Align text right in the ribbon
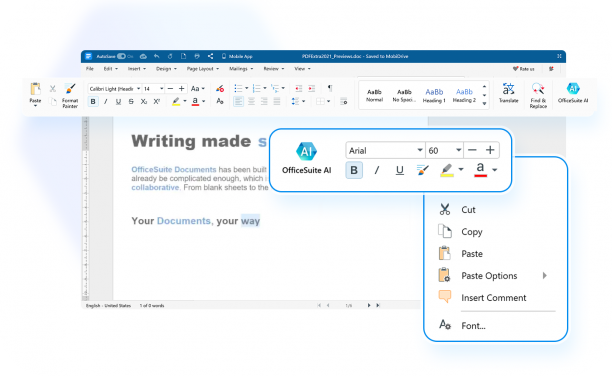Screen dimensions: 612x376 [x=264, y=102]
